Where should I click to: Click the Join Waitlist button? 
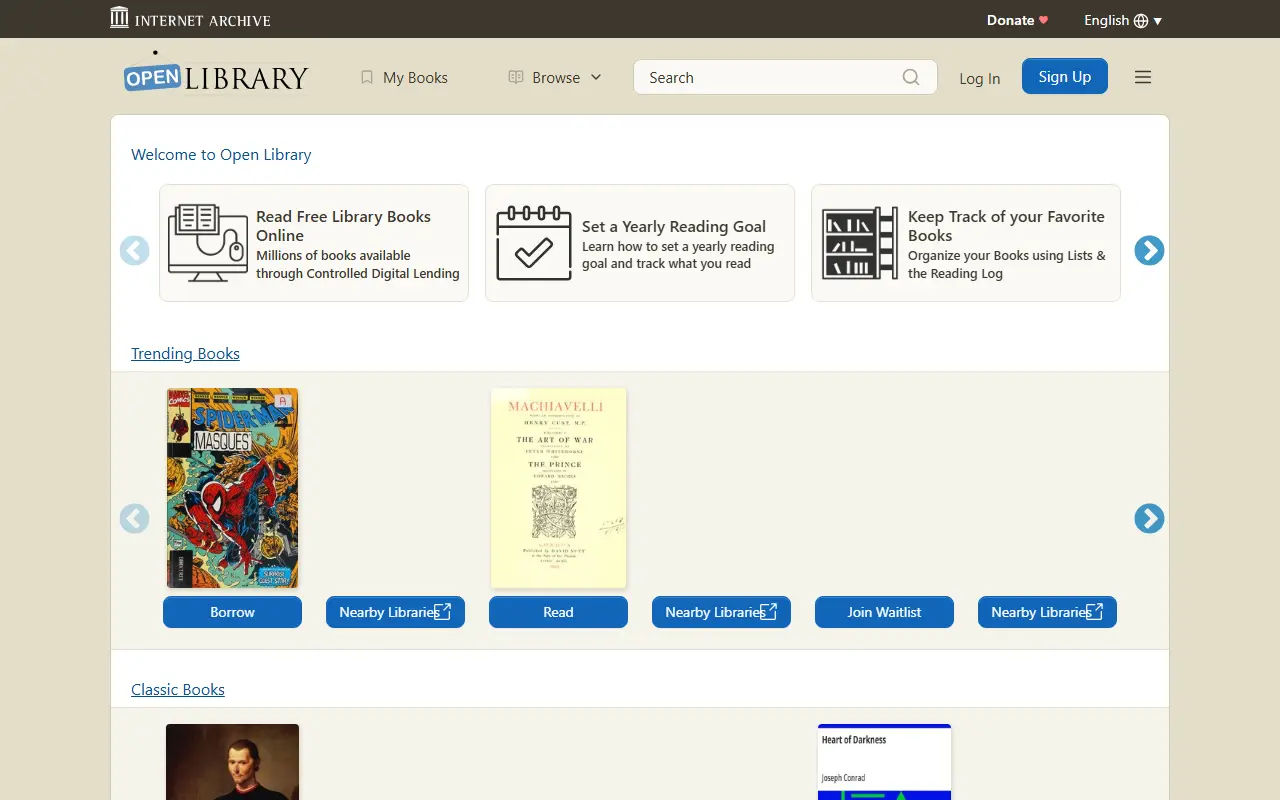tap(884, 612)
